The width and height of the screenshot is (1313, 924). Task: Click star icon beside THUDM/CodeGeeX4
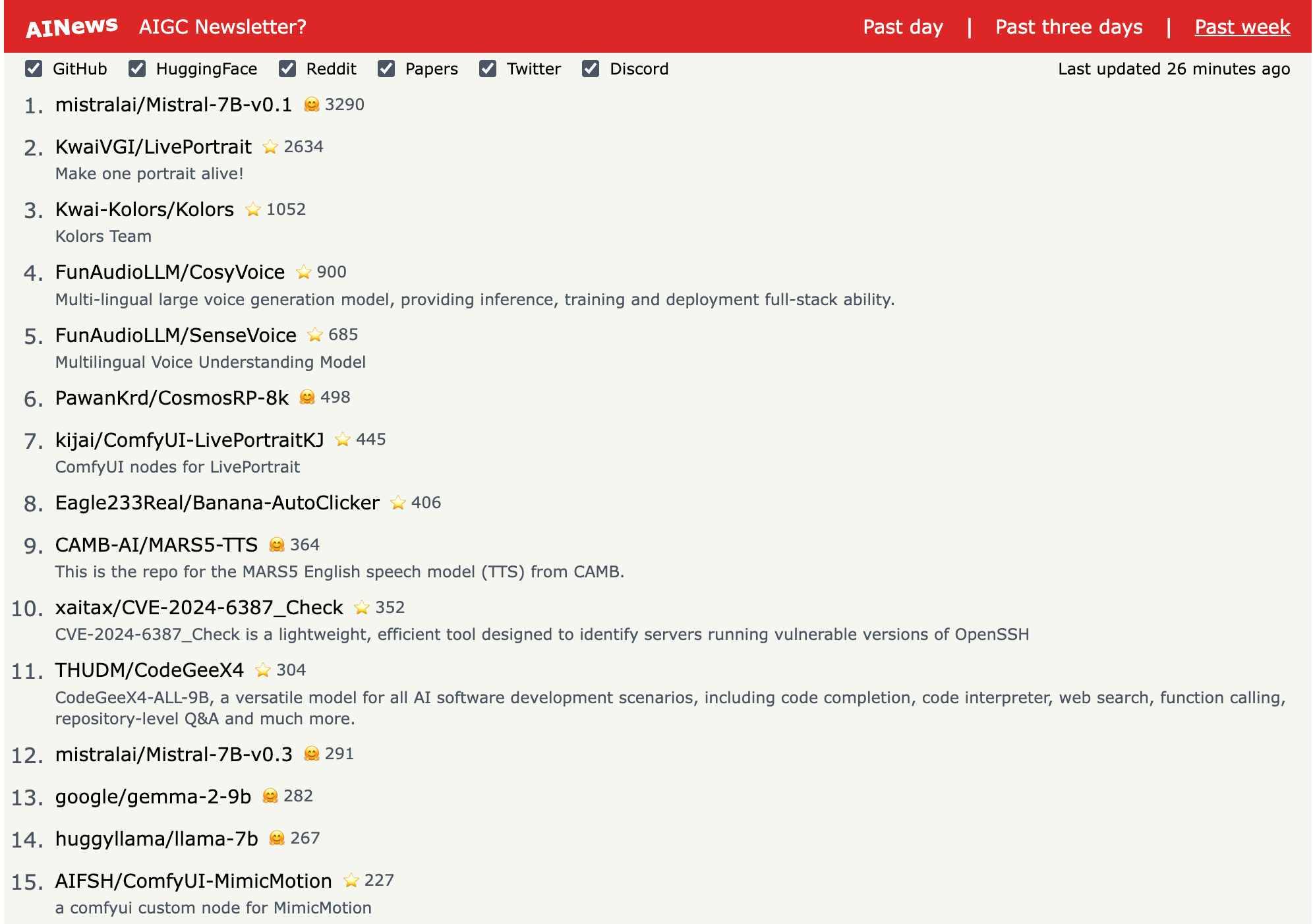[x=263, y=670]
